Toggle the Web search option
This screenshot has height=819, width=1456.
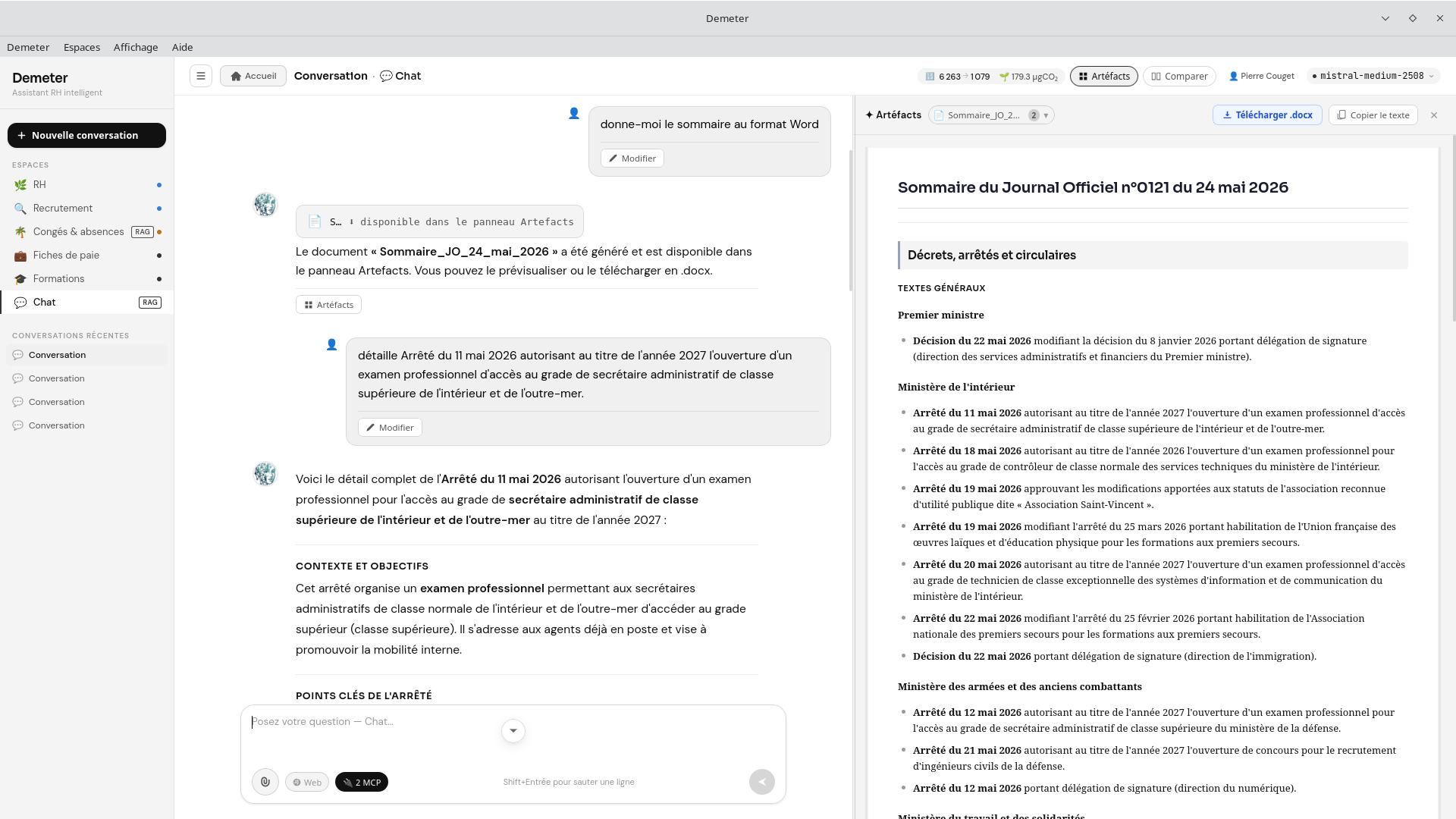coord(307,782)
